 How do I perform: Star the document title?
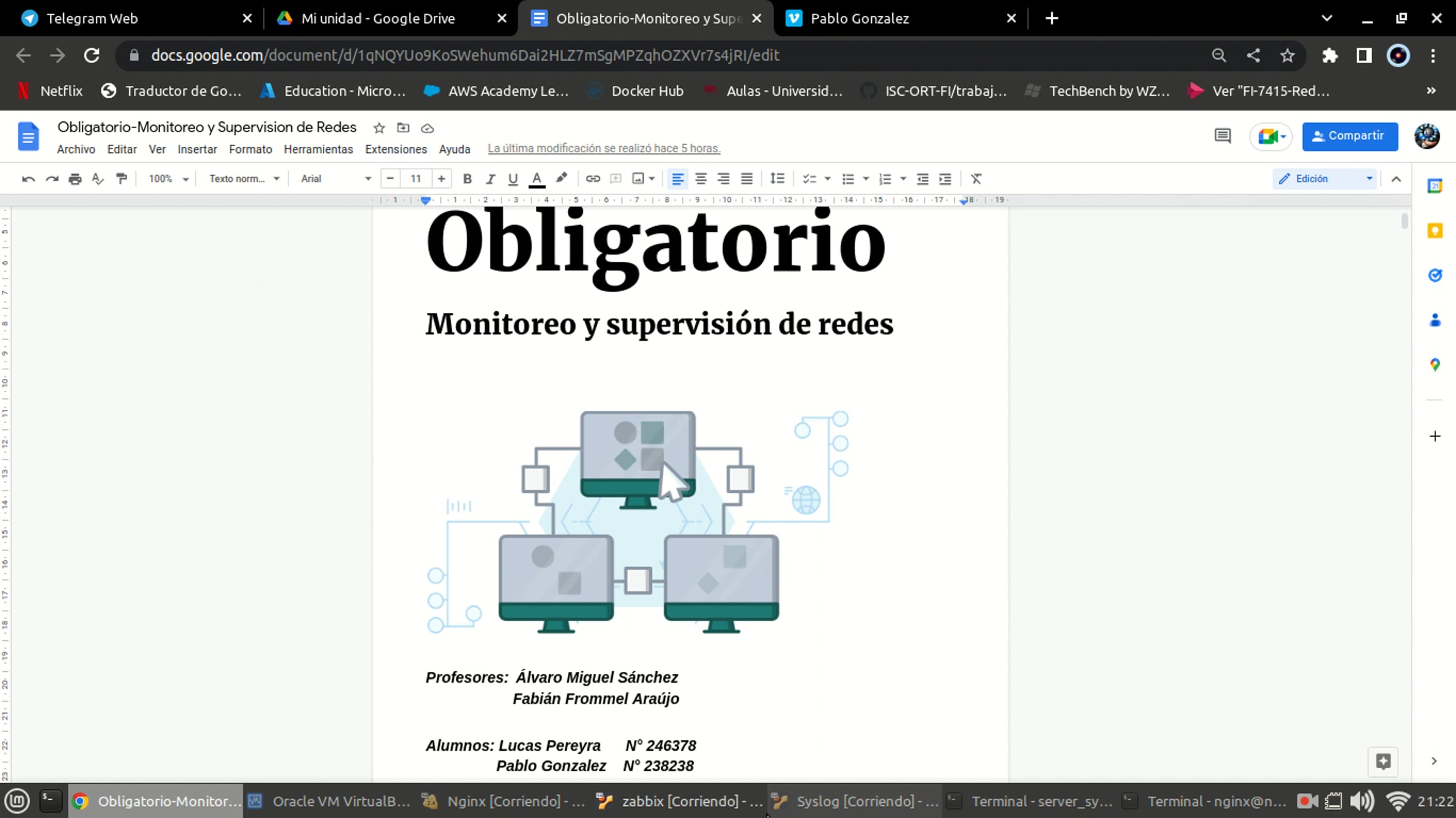click(379, 128)
